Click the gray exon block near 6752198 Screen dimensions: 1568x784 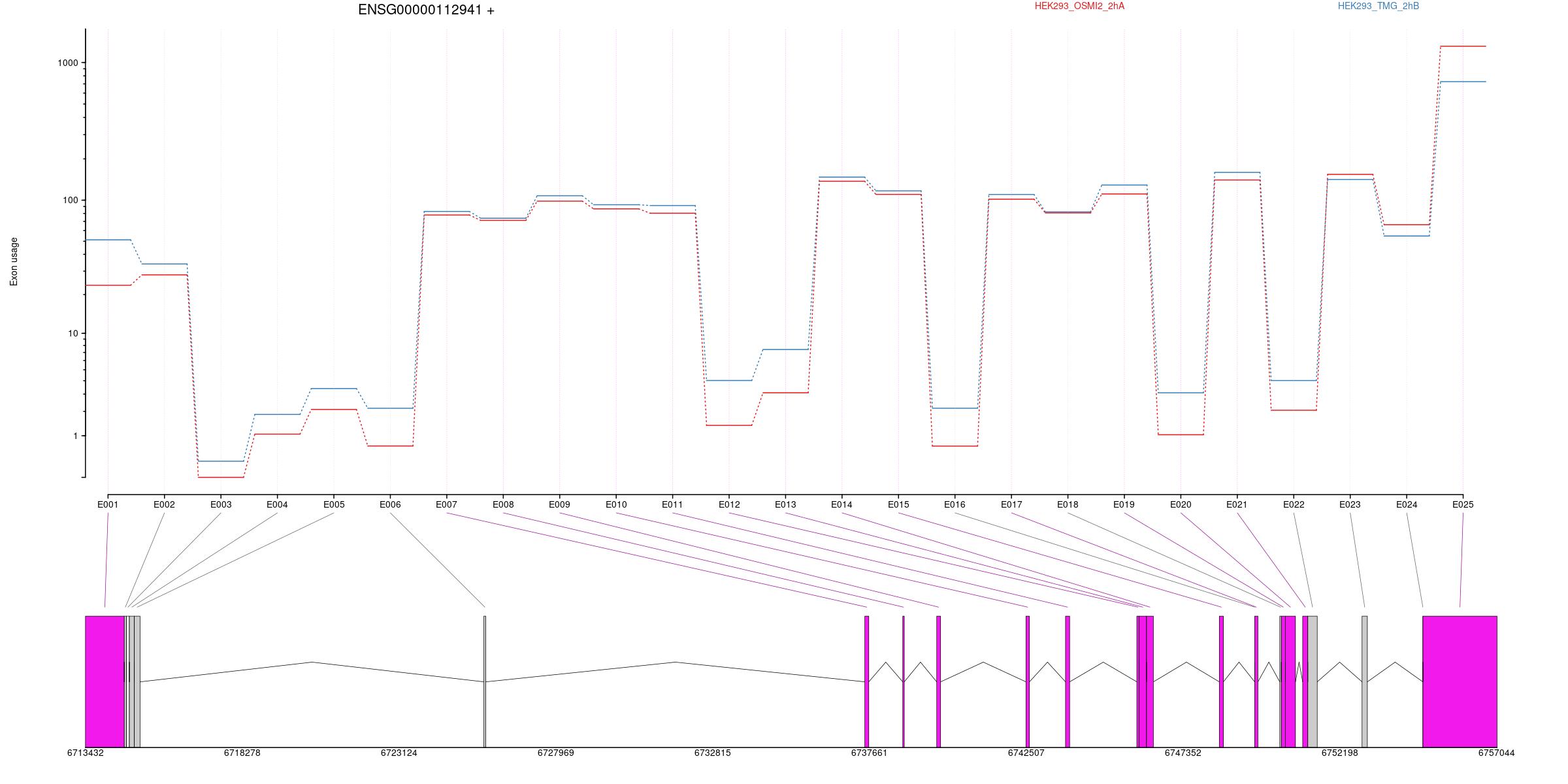1364,681
